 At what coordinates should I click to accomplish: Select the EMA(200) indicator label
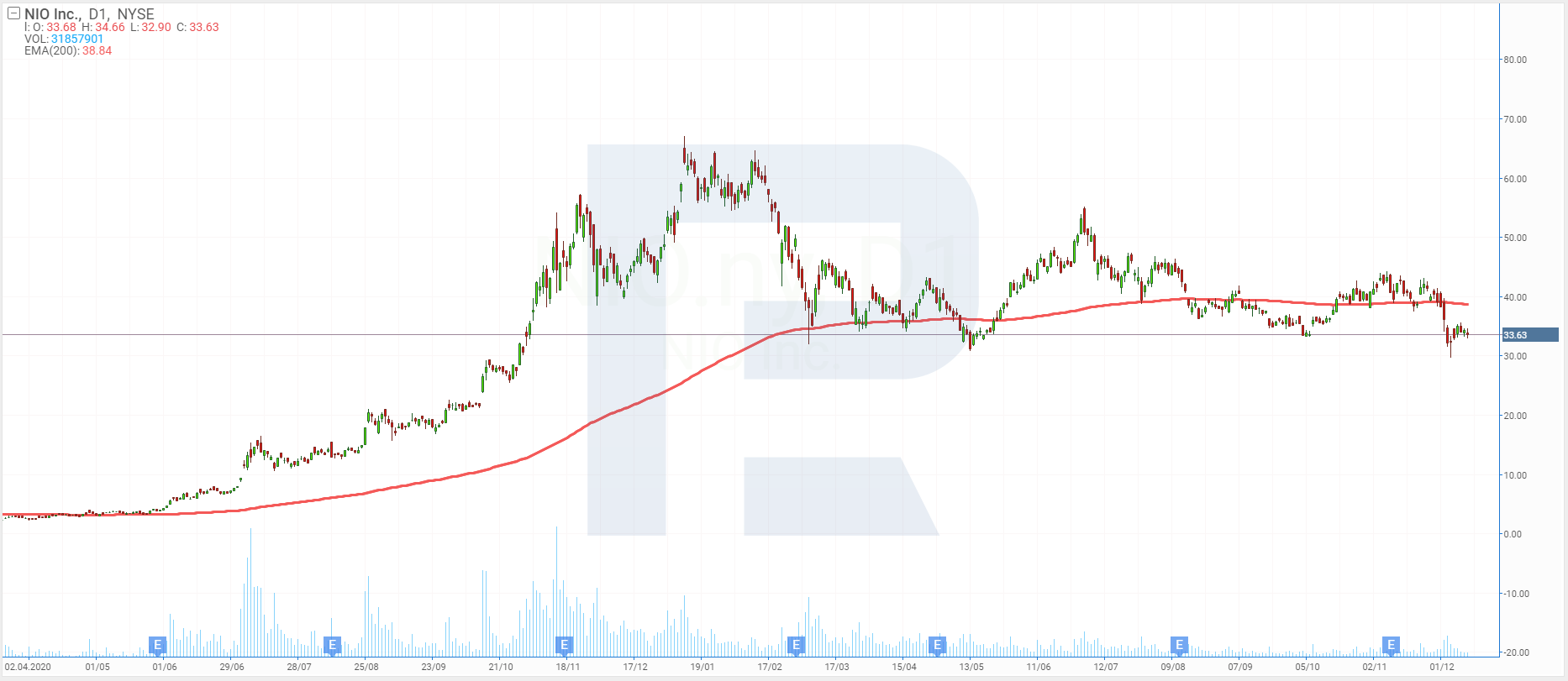[51, 50]
